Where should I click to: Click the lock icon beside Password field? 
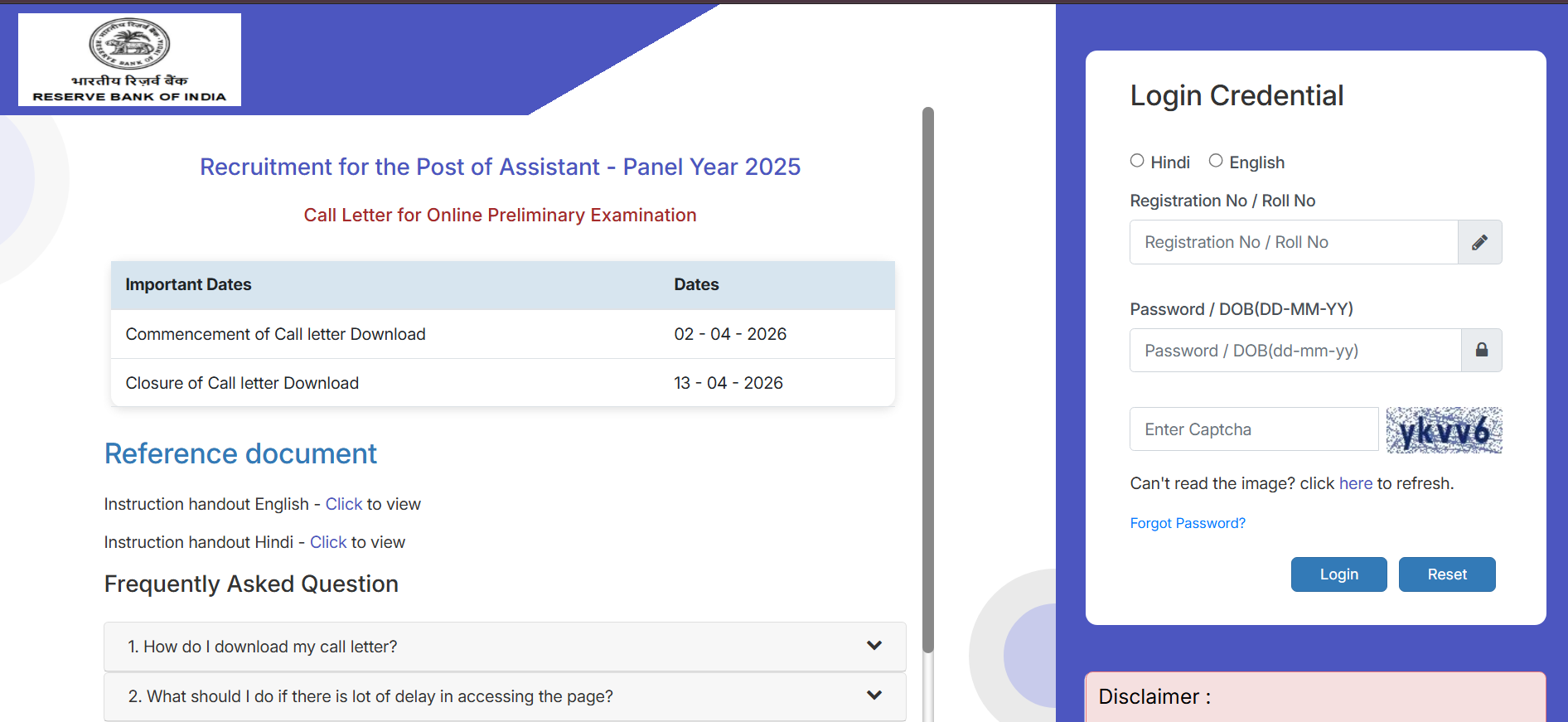coord(1481,351)
